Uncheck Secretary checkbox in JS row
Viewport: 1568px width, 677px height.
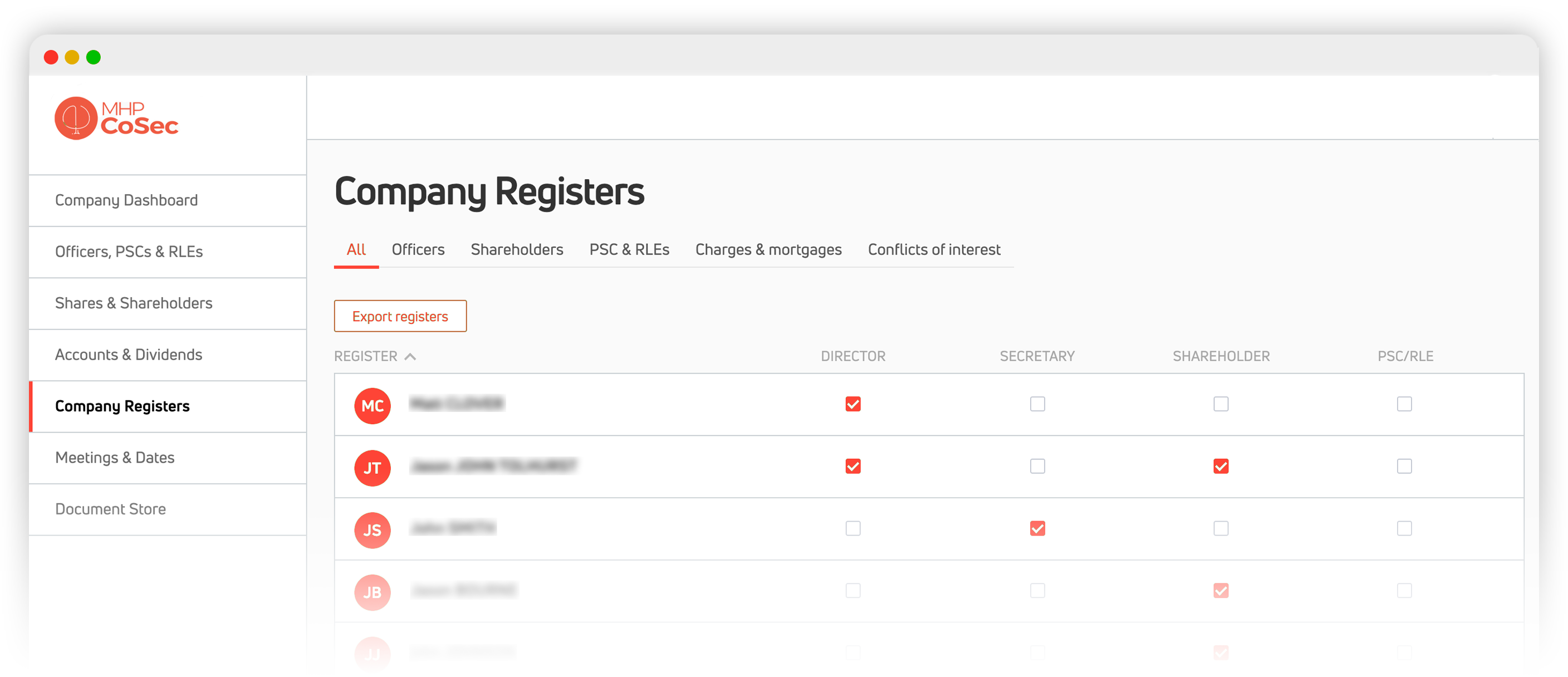(1037, 528)
